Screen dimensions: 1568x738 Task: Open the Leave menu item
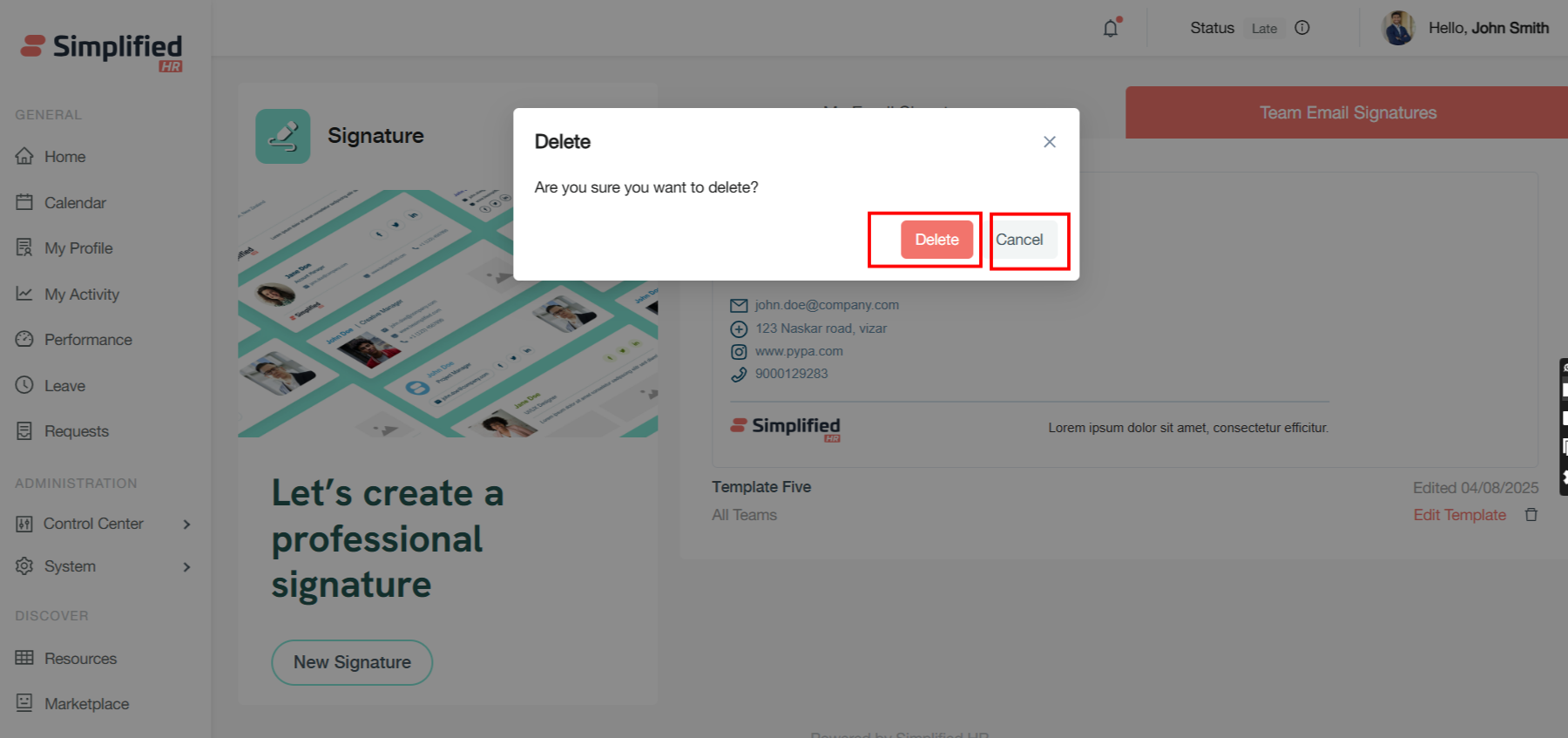click(x=64, y=386)
